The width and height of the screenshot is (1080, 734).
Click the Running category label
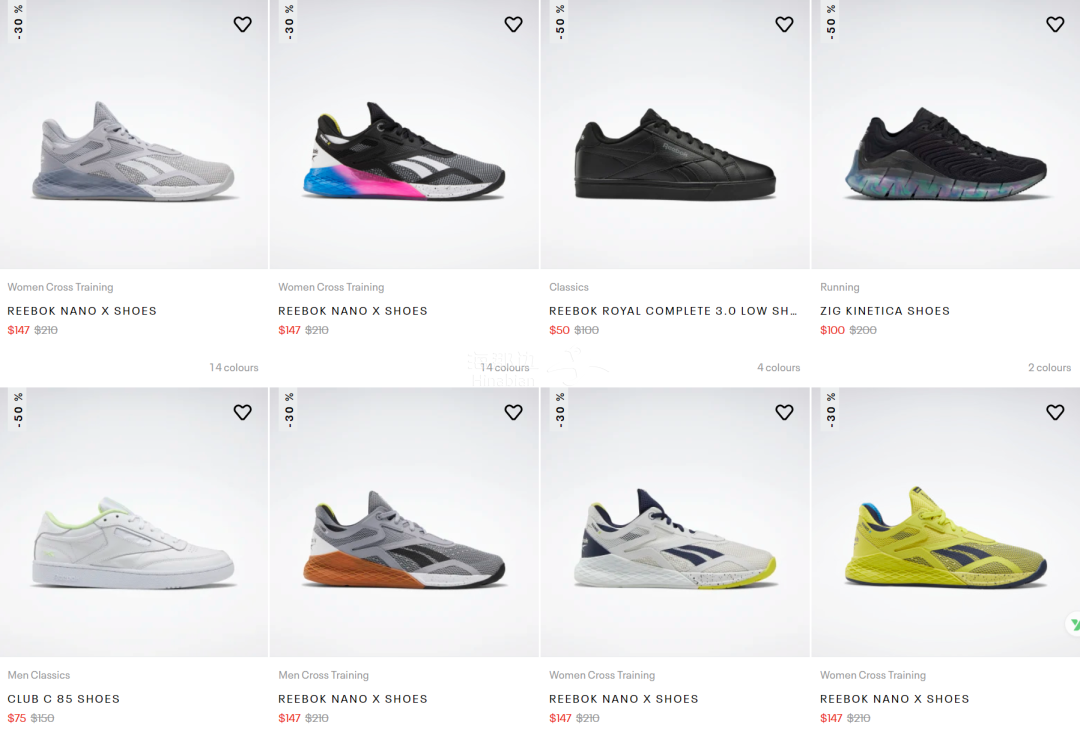click(x=839, y=287)
